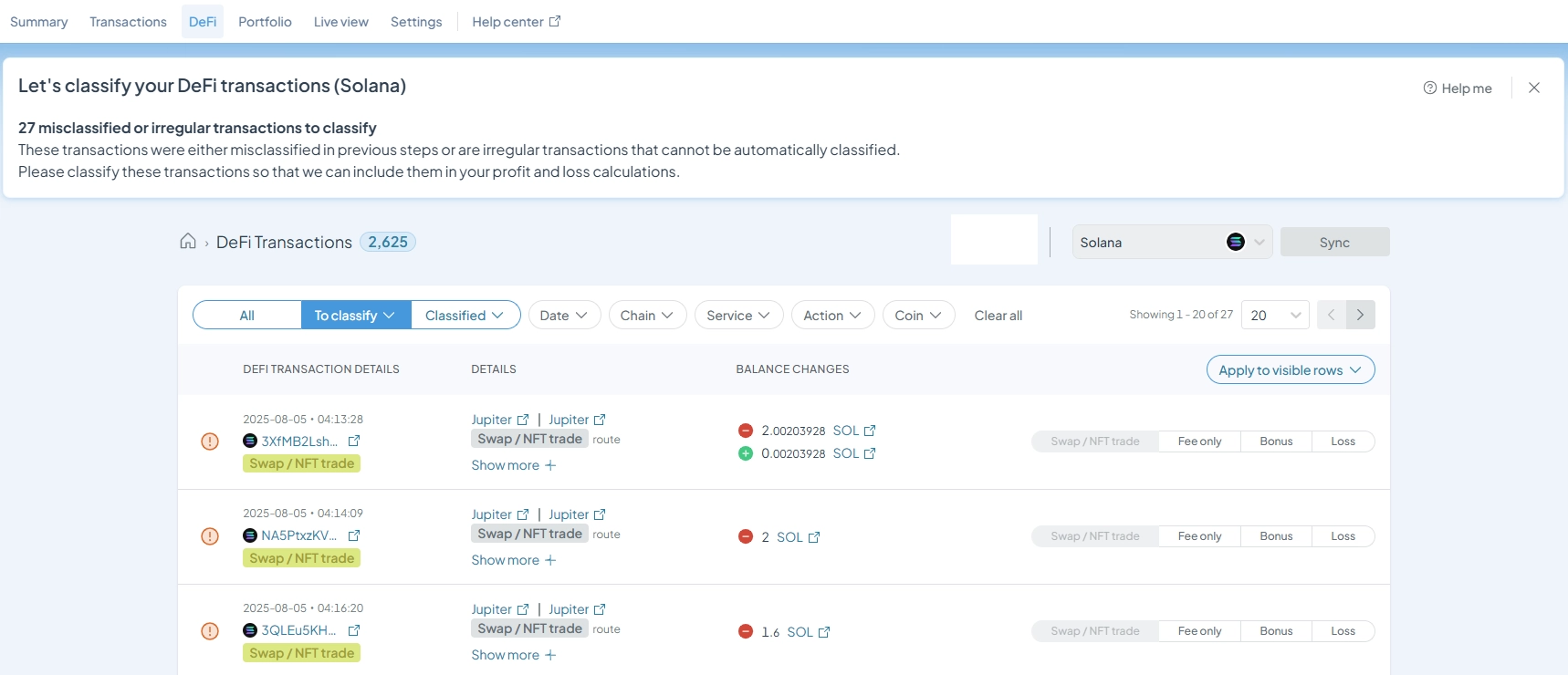This screenshot has width=1568, height=675.
Task: Select Loss for 3XfMB2Lsh transaction
Action: tap(1343, 441)
